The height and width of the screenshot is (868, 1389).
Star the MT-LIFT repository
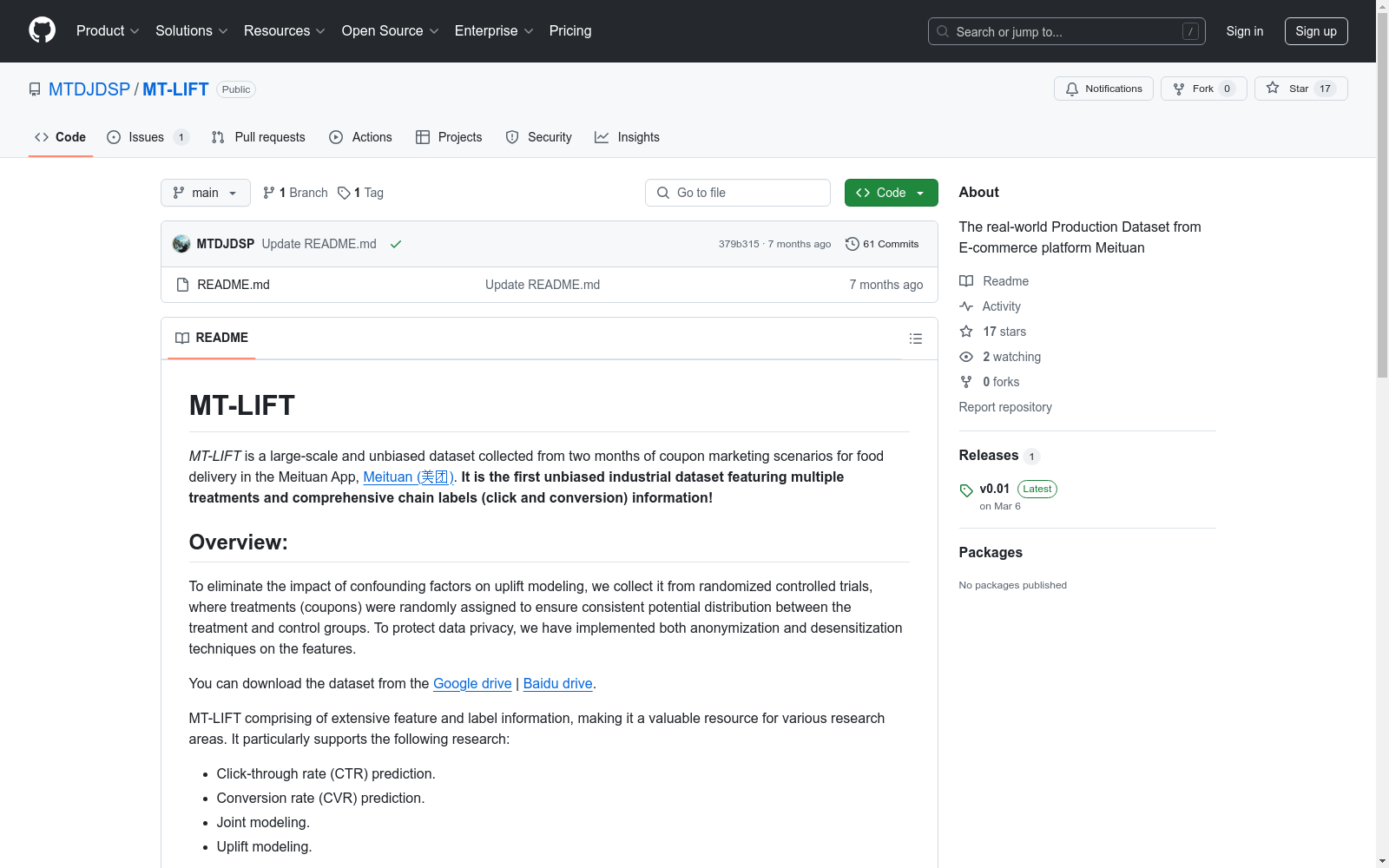[x=1300, y=89]
